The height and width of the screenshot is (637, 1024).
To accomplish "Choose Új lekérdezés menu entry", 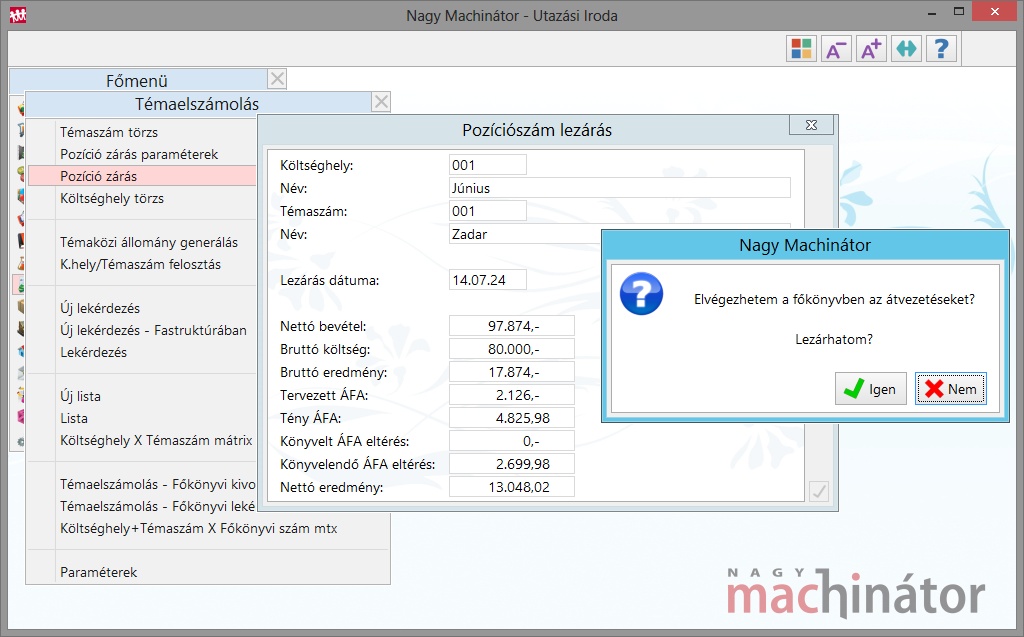I will pyautogui.click(x=100, y=308).
